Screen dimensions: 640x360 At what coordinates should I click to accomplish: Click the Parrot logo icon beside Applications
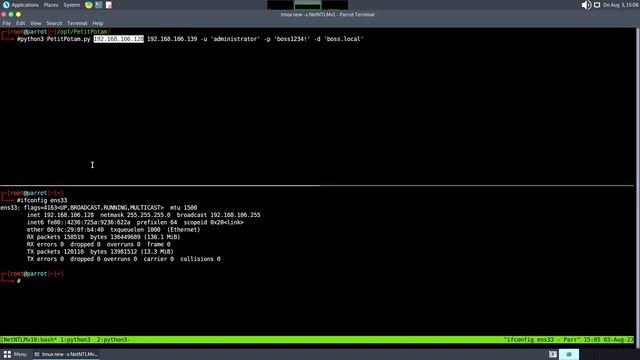point(6,5)
